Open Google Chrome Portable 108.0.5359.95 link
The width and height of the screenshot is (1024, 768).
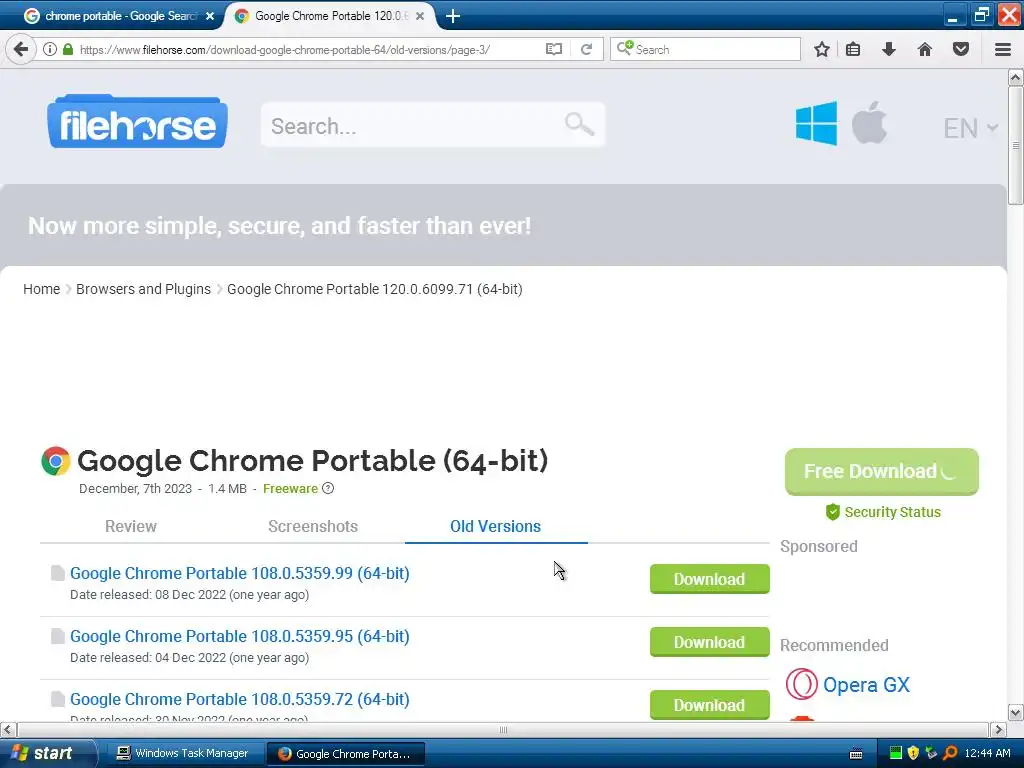point(240,636)
